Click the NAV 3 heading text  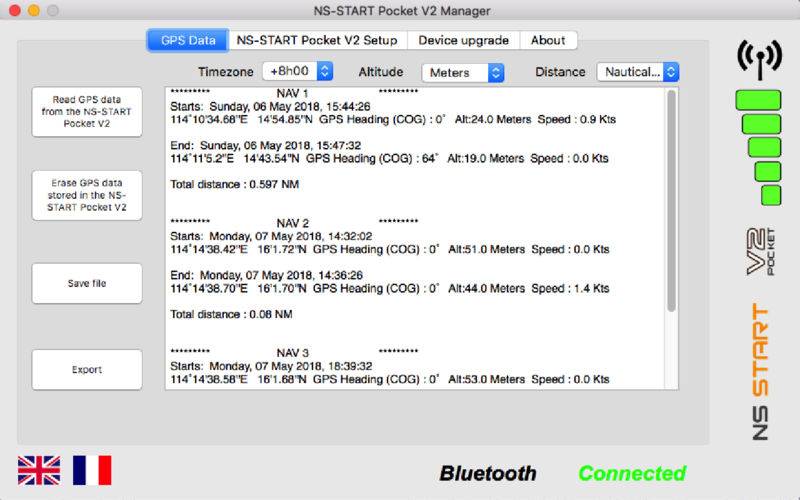292,353
